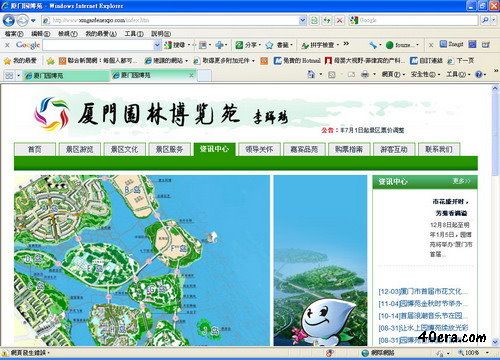Image resolution: width=500 pixels, height=360 pixels.
Task: Click the 書籤 star button
Action: point(279,45)
